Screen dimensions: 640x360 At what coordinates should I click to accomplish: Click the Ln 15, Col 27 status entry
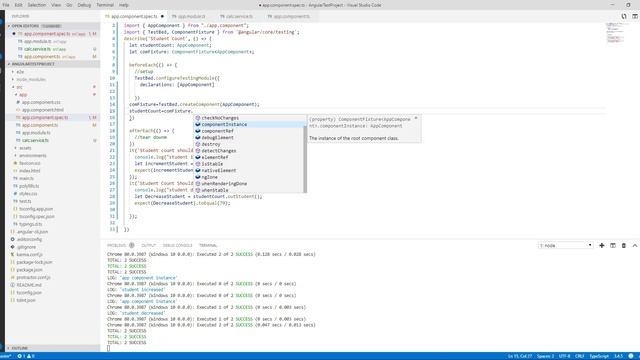[x=520, y=356]
